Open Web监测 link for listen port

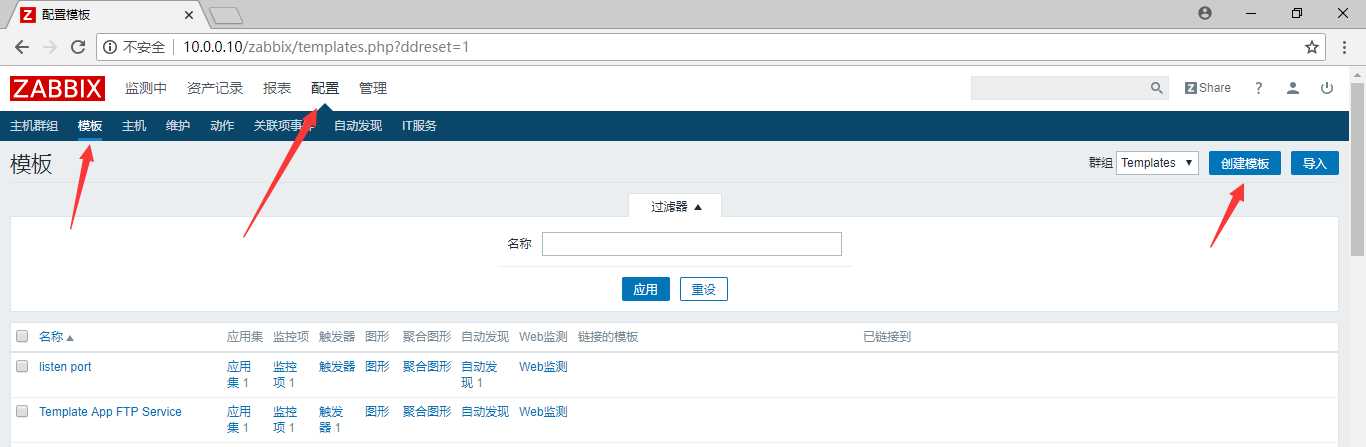click(x=543, y=367)
